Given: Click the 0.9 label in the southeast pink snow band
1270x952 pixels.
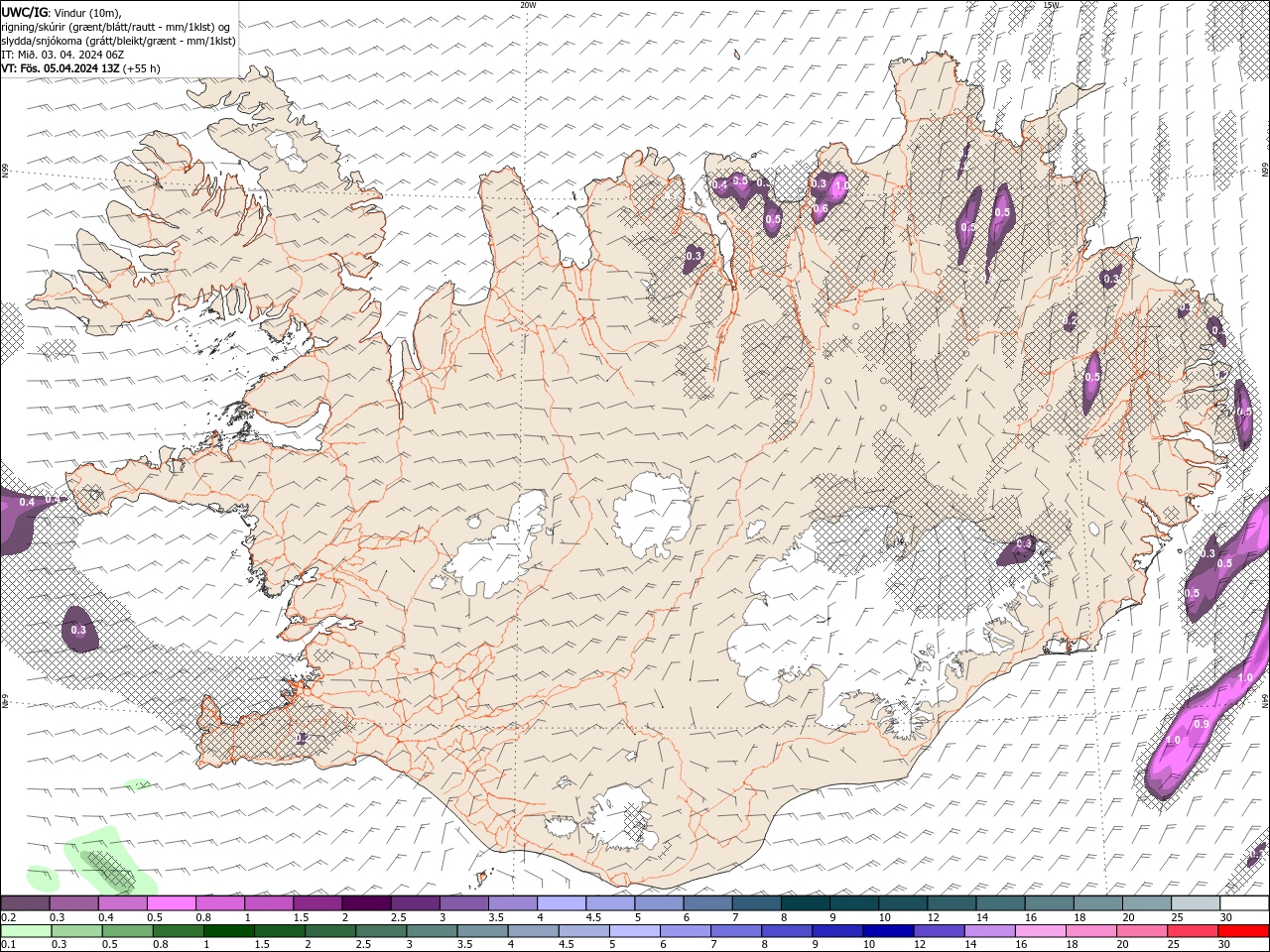Looking at the screenshot, I should click(x=1202, y=725).
